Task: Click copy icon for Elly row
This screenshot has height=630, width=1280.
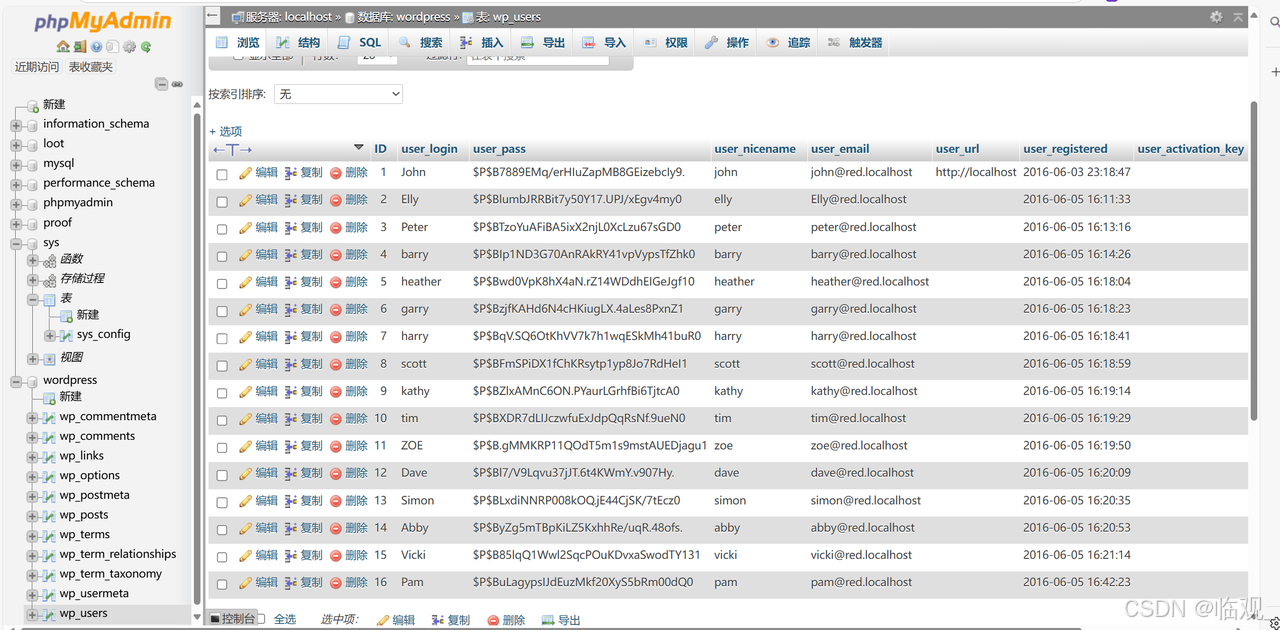Action: point(291,200)
